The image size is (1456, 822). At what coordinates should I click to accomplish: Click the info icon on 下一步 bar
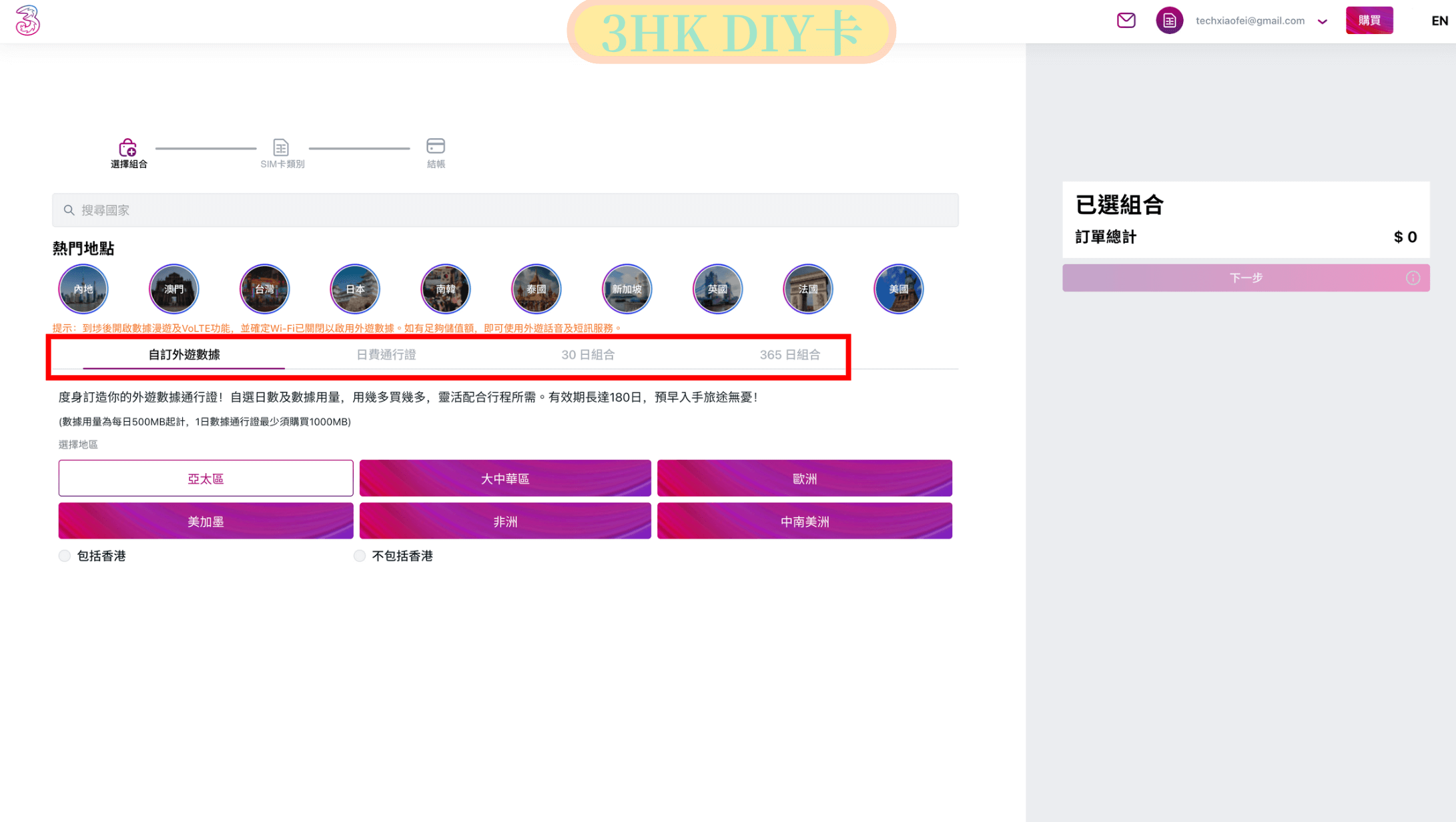[1413, 278]
